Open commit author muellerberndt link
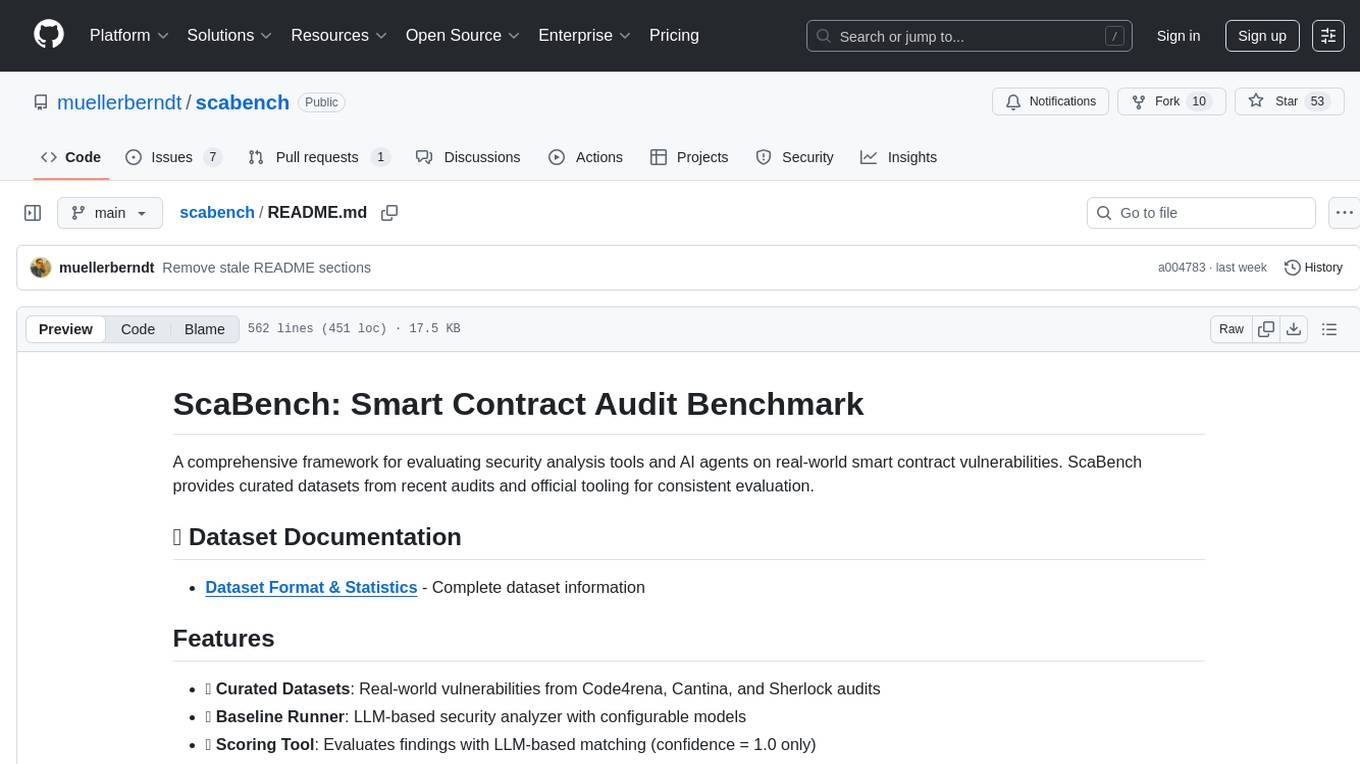Screen dimensions: 1360x764 [x=107, y=268]
